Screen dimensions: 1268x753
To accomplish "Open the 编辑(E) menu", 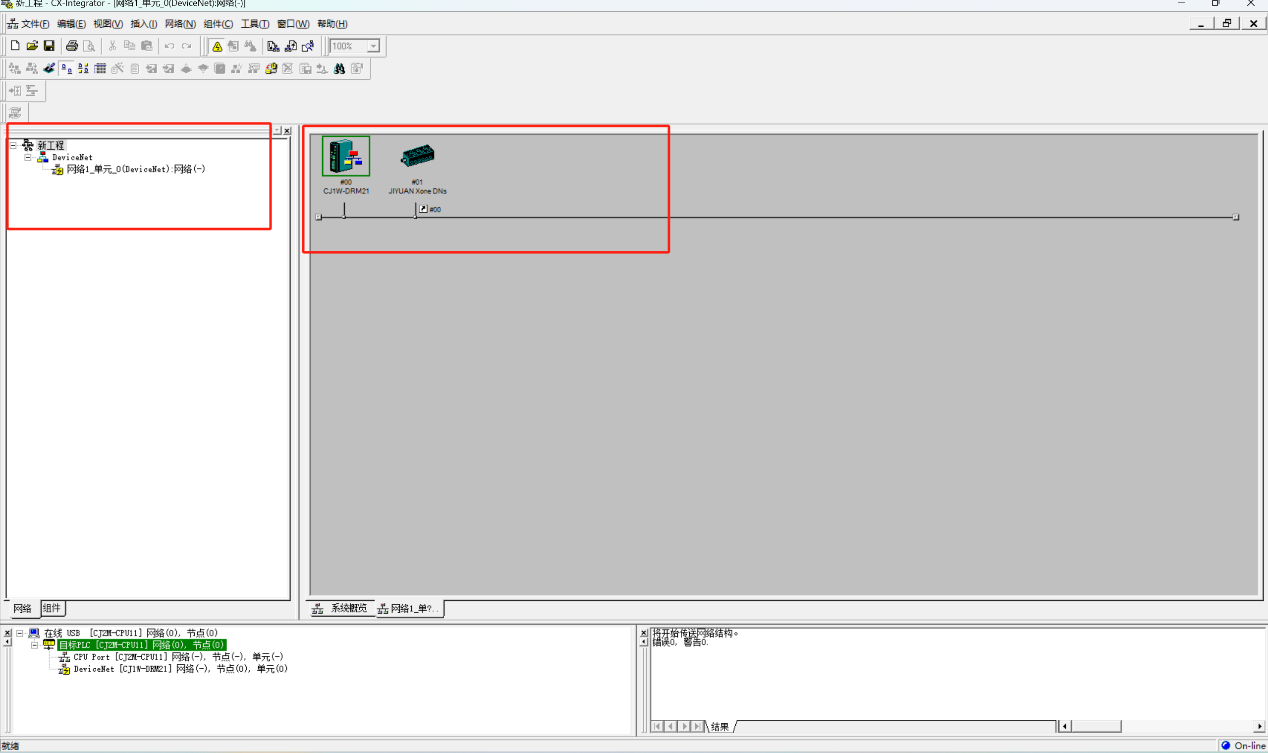I will [x=71, y=24].
